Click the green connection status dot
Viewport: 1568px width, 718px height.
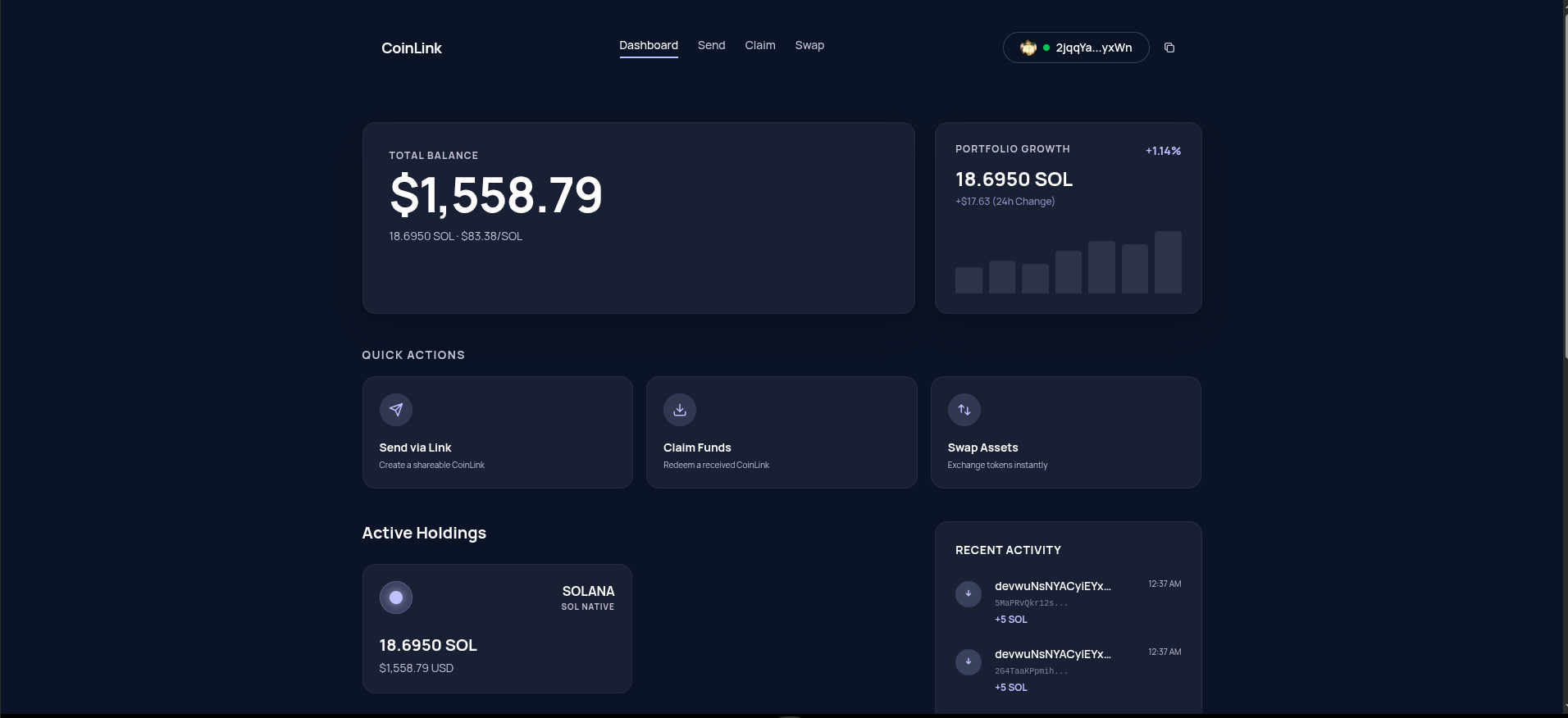[x=1046, y=48]
